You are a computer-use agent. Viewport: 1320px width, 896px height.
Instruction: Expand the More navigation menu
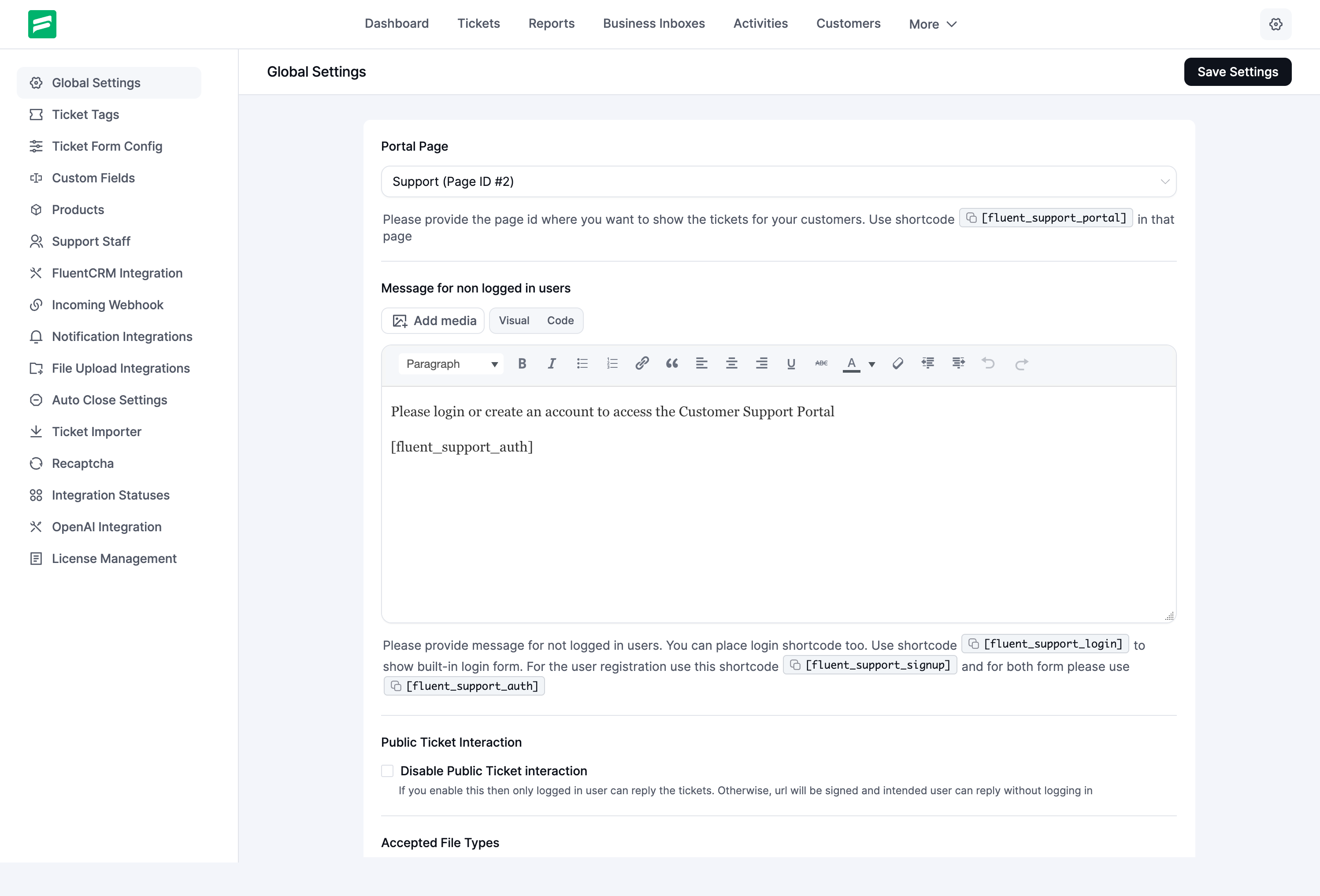933,24
